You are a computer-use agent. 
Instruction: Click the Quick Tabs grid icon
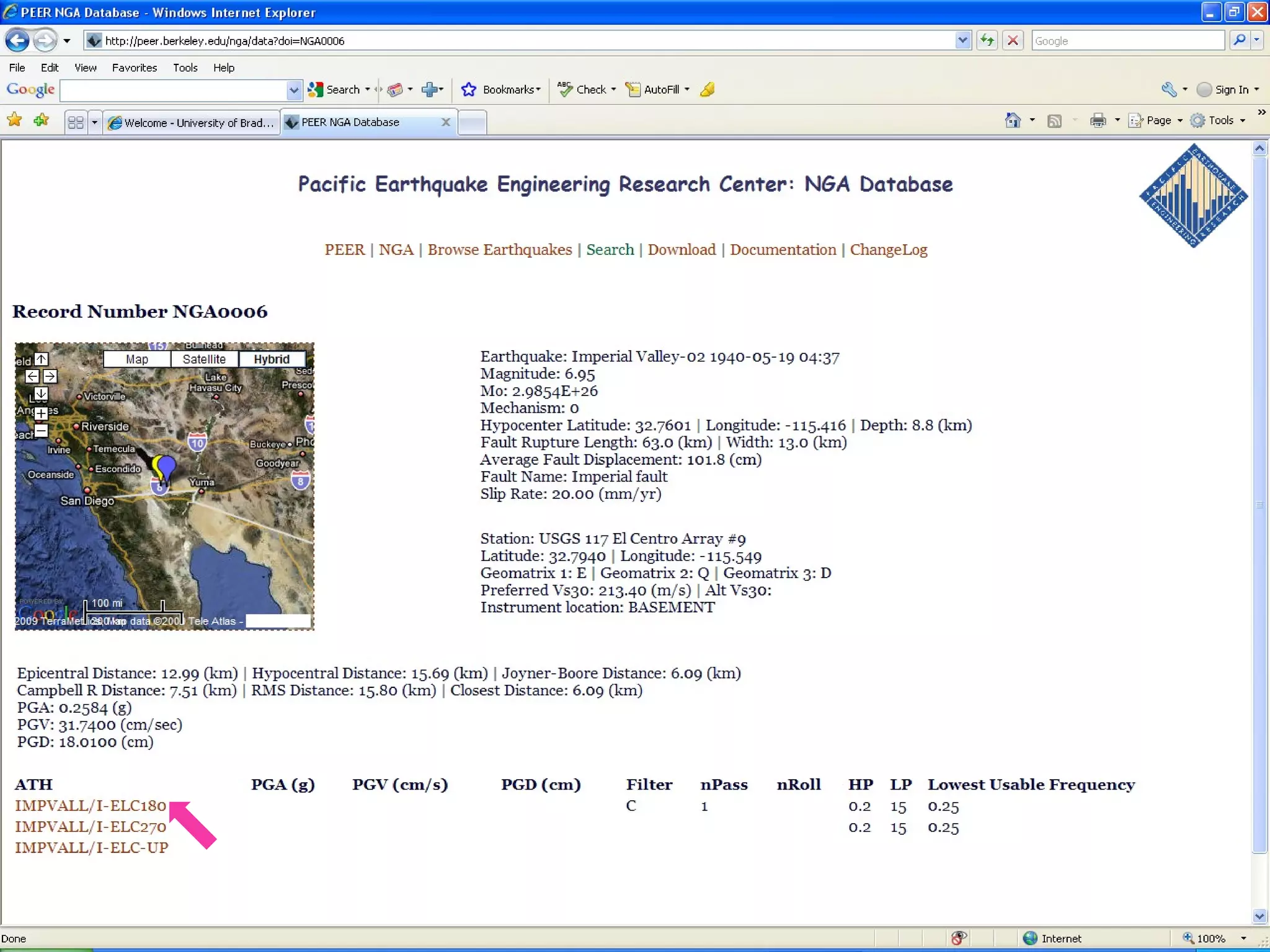click(x=76, y=122)
